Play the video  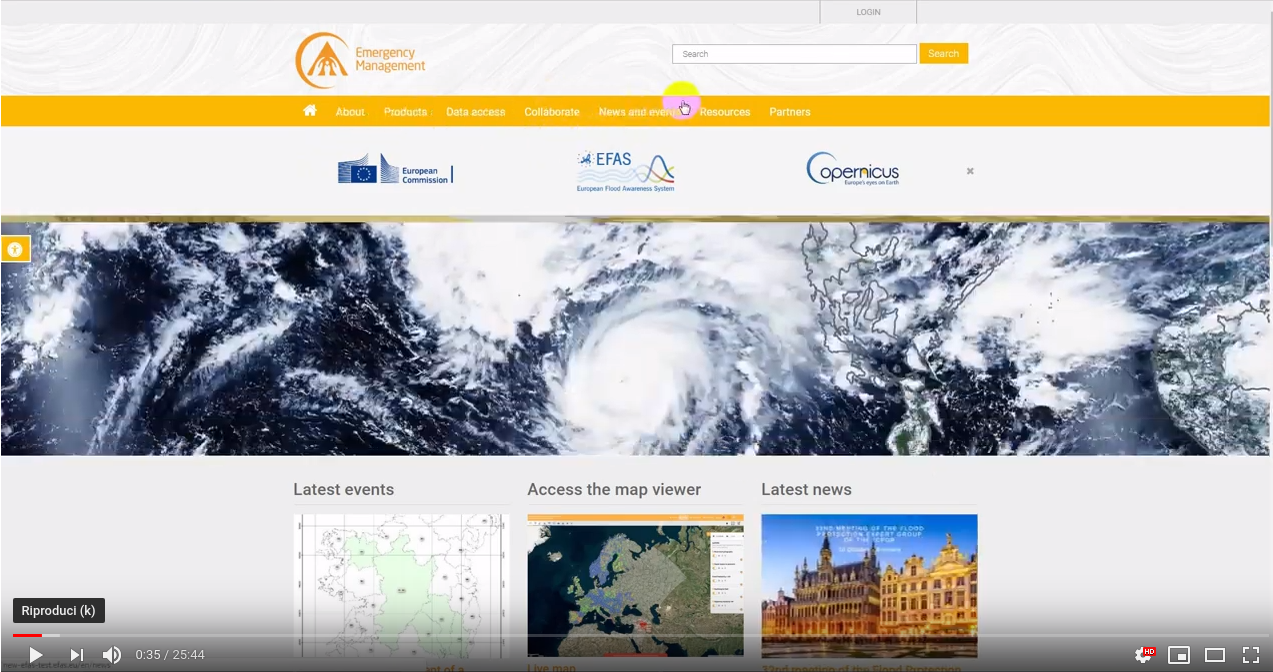[35, 655]
